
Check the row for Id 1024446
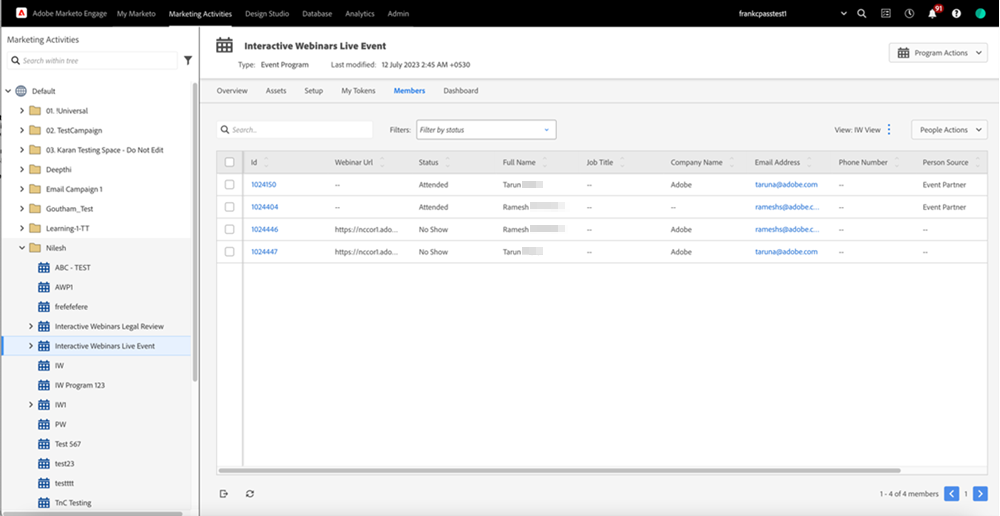click(230, 230)
